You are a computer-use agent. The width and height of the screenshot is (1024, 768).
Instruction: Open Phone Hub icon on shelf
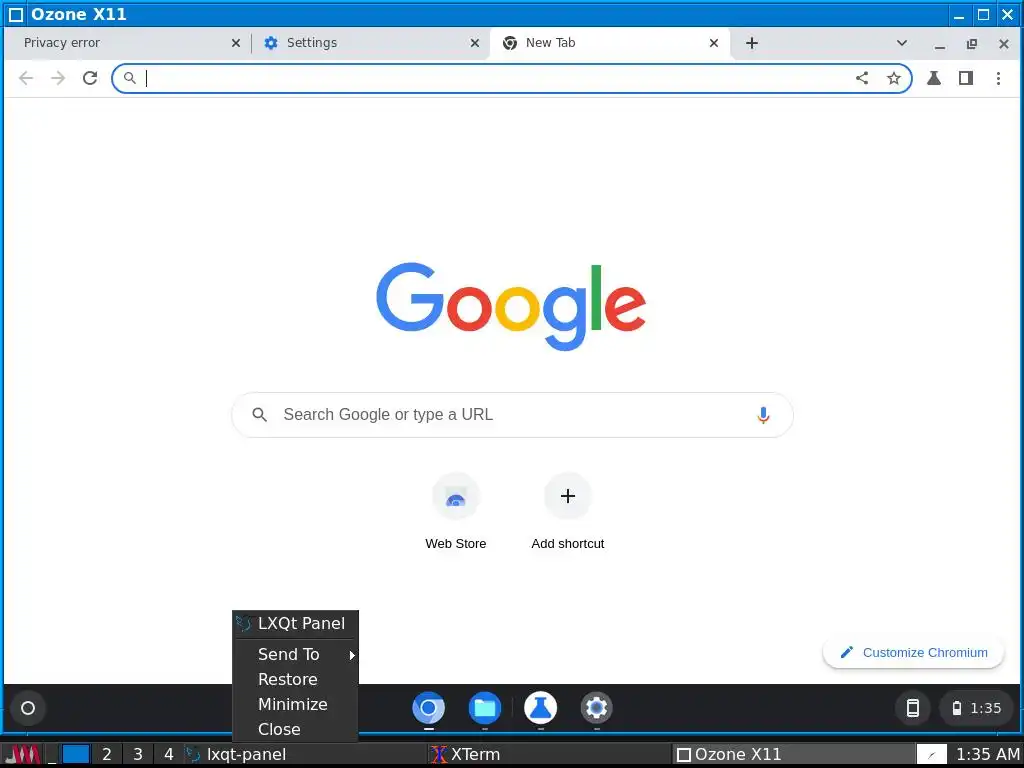(x=913, y=708)
